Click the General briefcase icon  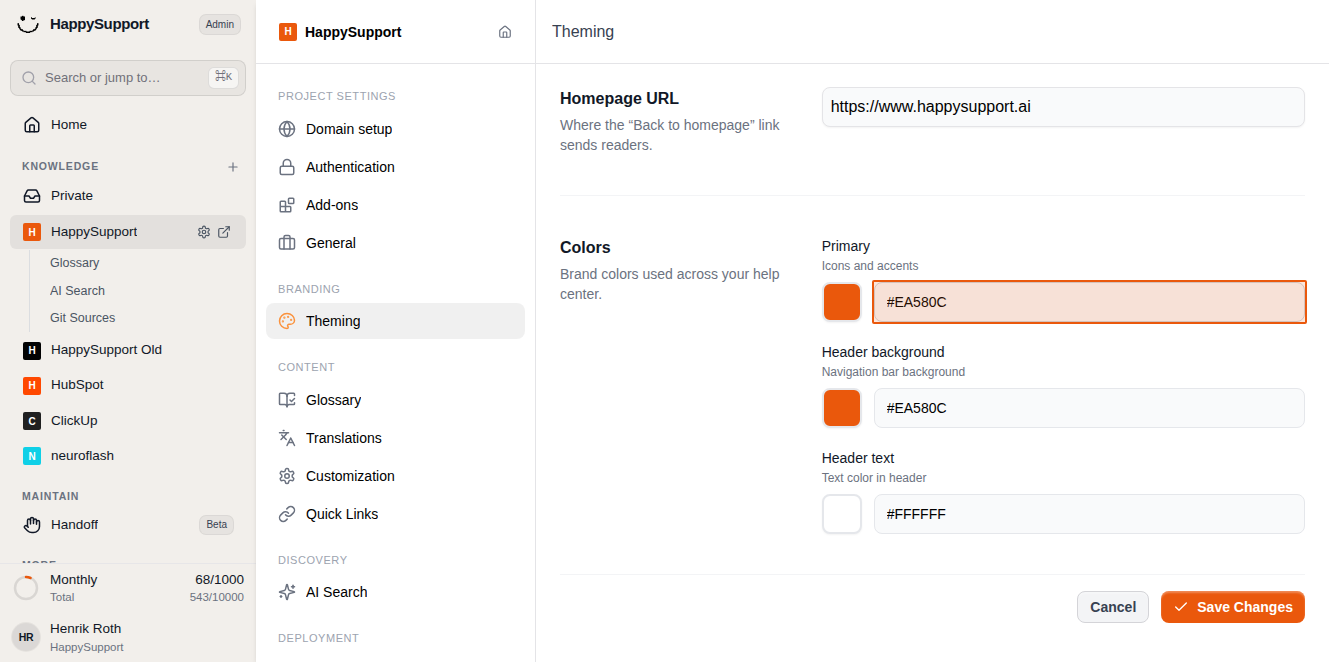[287, 243]
